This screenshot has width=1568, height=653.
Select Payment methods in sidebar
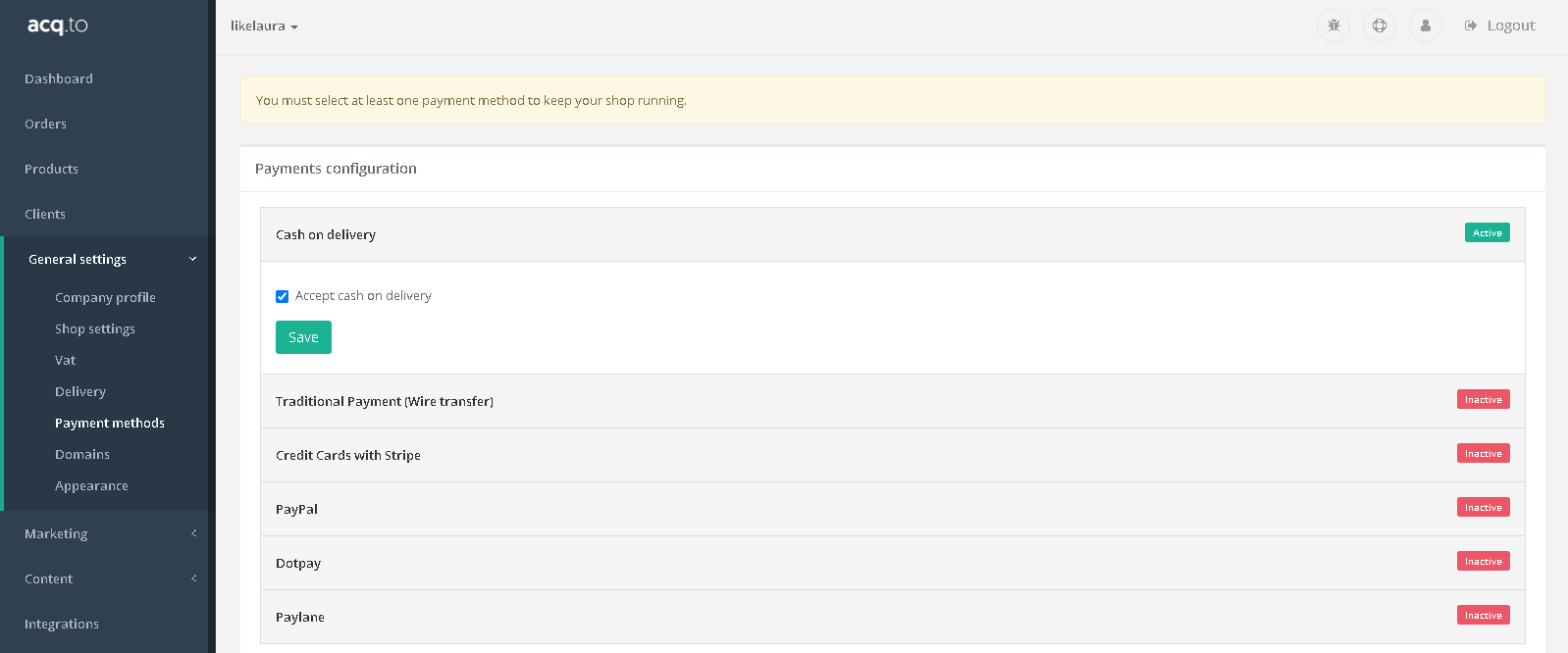coord(110,423)
